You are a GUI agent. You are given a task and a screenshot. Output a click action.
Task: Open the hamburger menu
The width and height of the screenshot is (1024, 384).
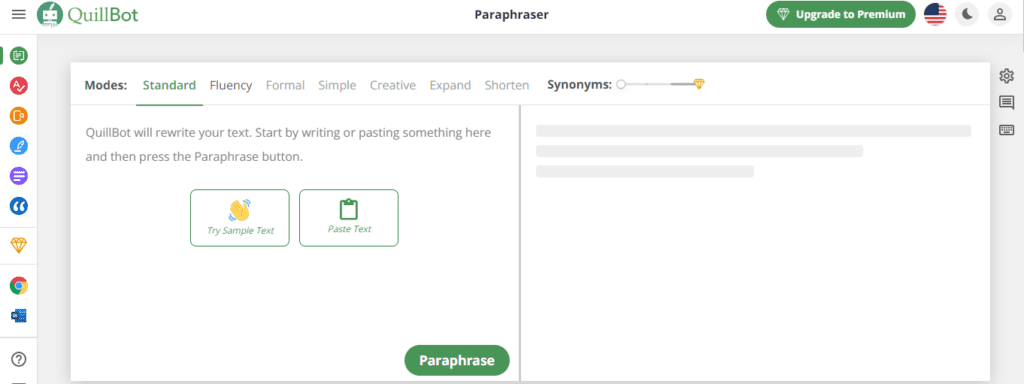(19, 14)
